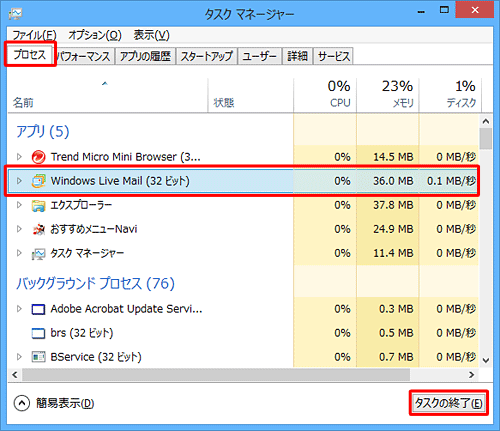This screenshot has width=500, height=431.
Task: Sort by the メモリ column header
Action: point(388,95)
